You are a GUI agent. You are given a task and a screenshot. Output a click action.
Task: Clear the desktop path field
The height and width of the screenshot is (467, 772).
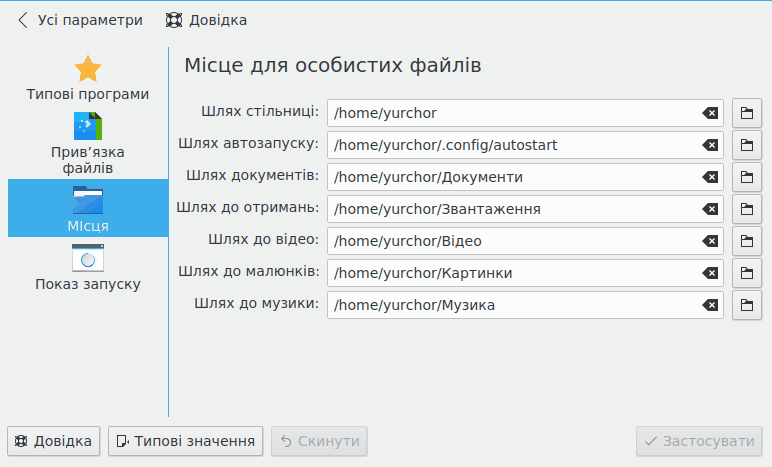710,113
